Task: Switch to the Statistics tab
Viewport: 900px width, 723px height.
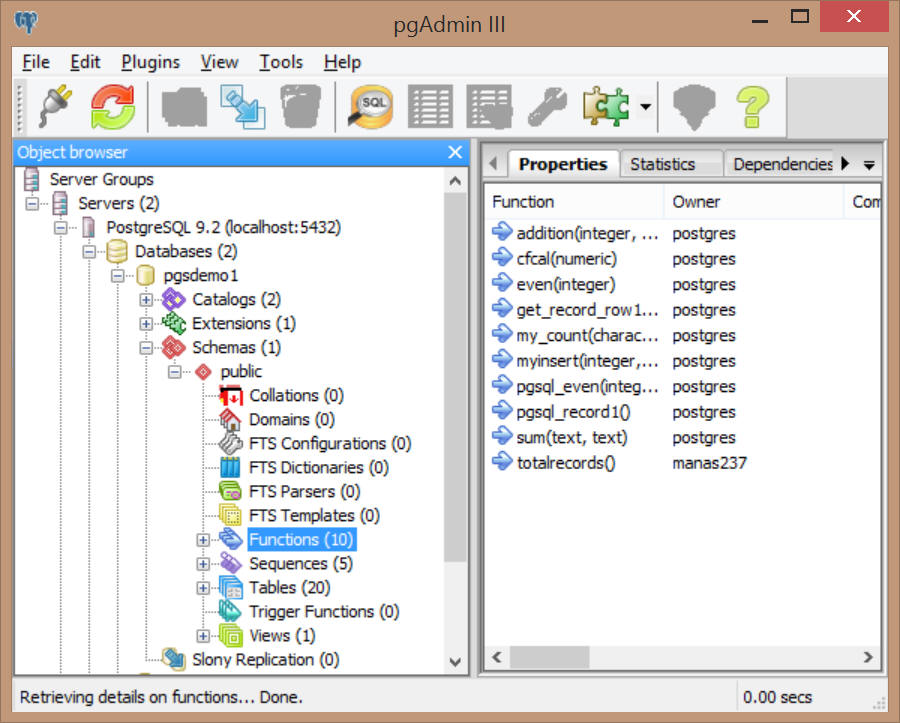Action: click(670, 164)
